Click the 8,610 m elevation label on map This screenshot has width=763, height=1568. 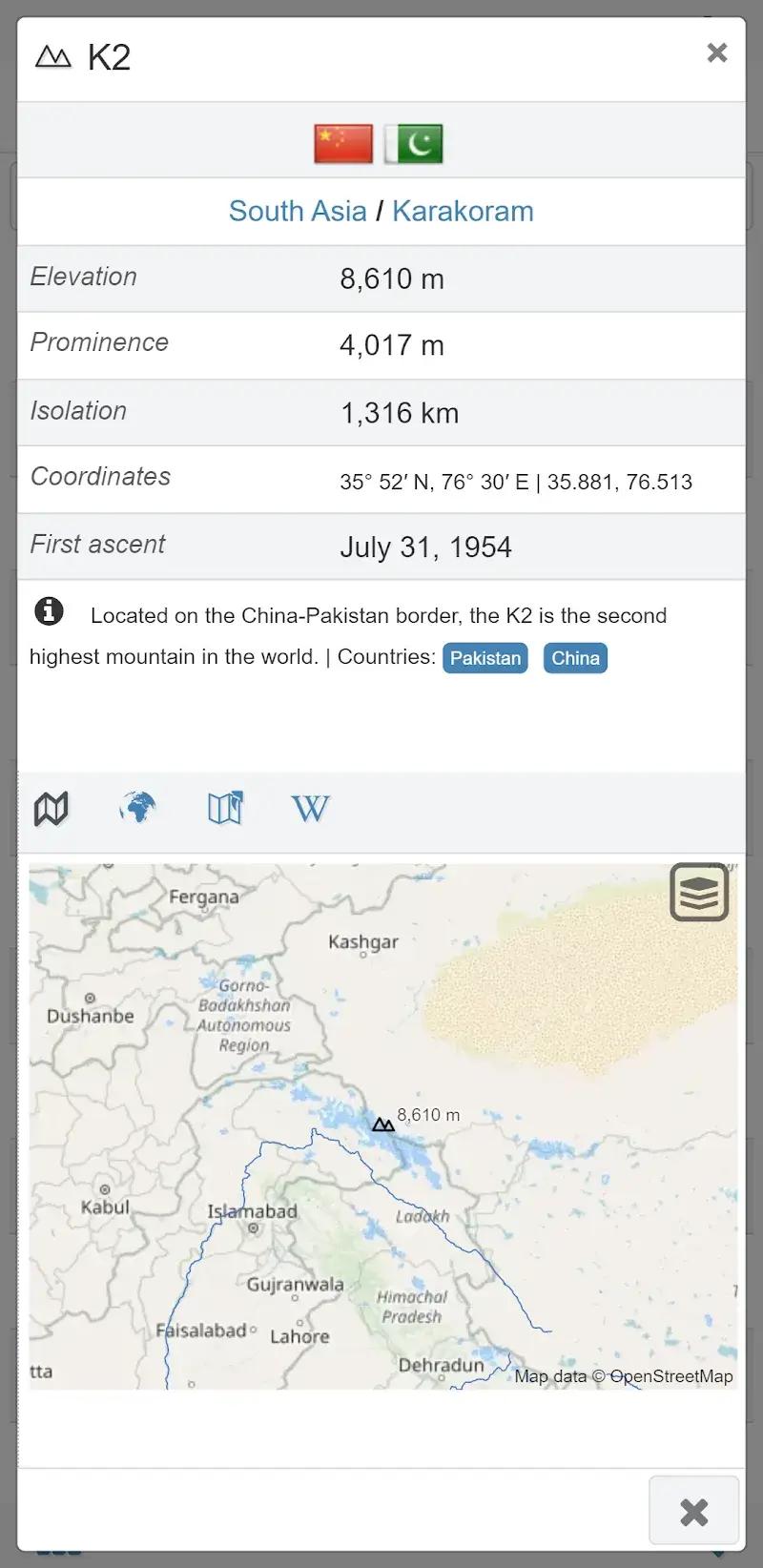coord(429,1114)
